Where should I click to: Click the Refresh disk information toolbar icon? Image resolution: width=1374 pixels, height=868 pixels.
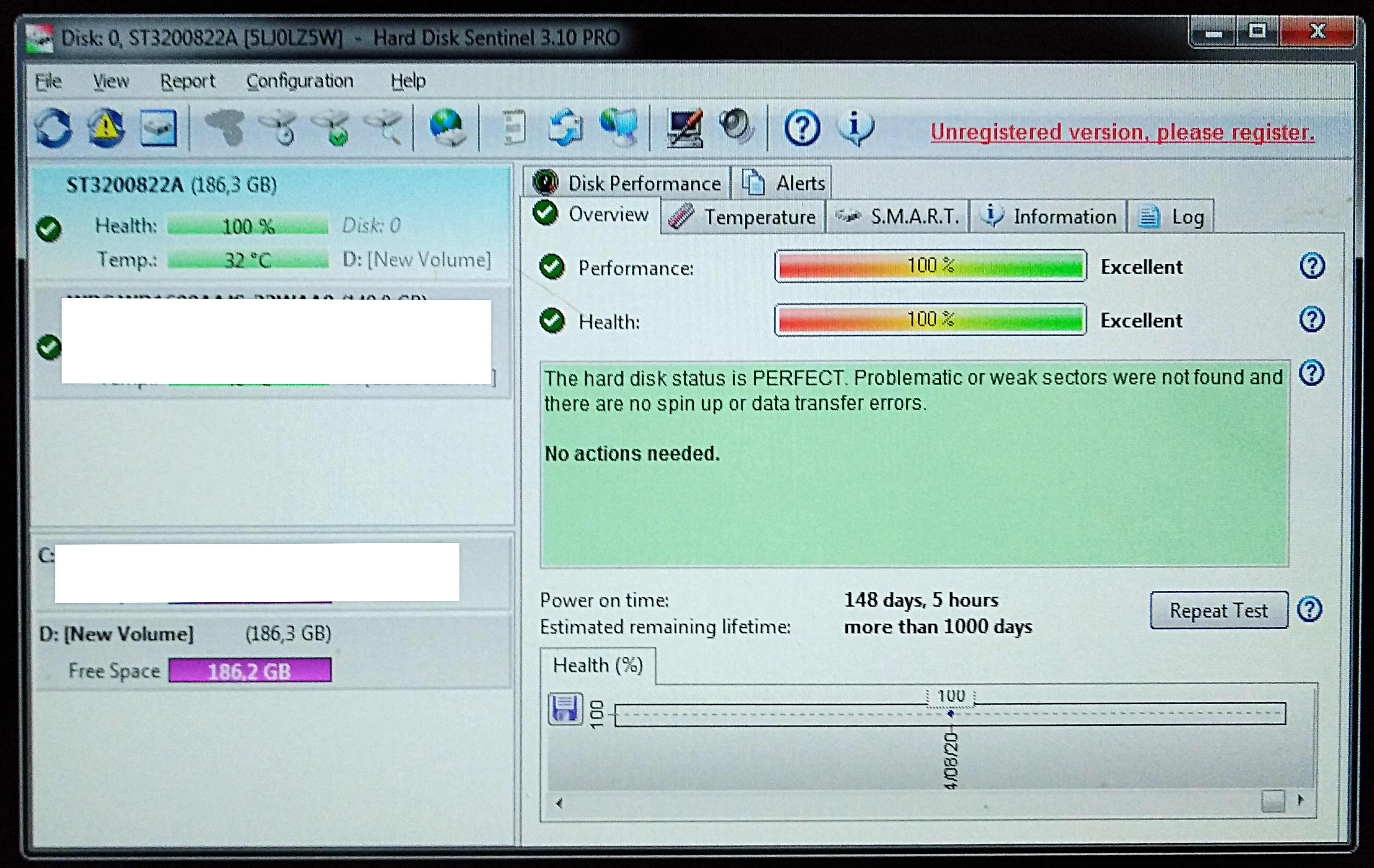coord(54,128)
